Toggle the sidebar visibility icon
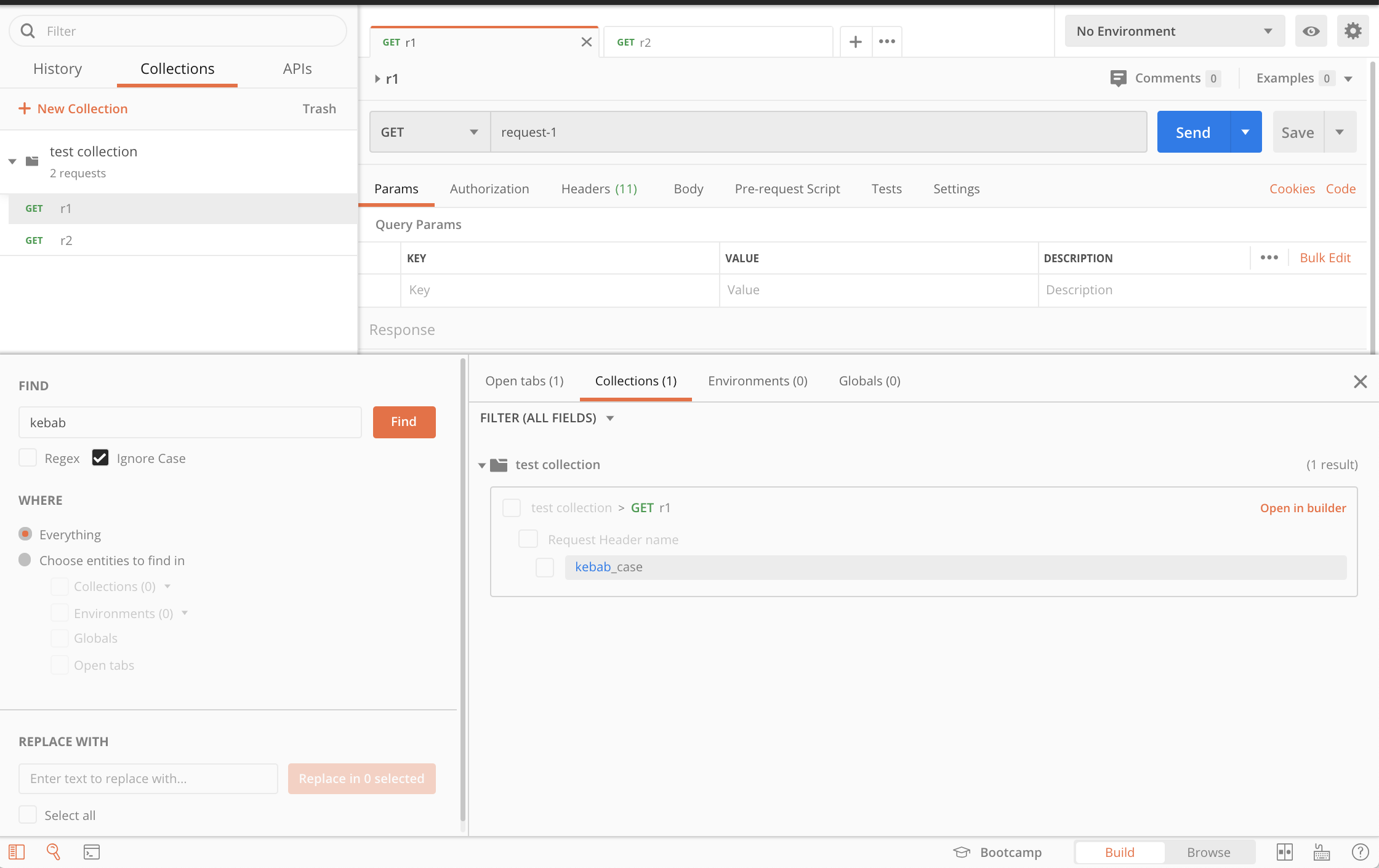Image resolution: width=1379 pixels, height=868 pixels. tap(17, 852)
